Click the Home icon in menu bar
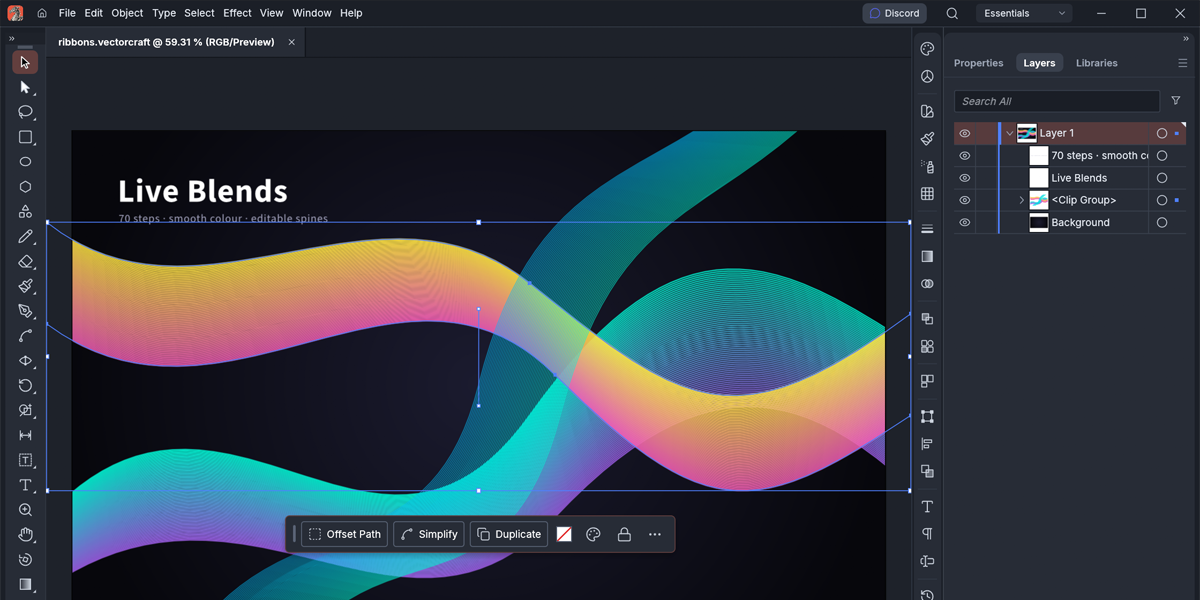Image resolution: width=1200 pixels, height=600 pixels. coord(42,13)
